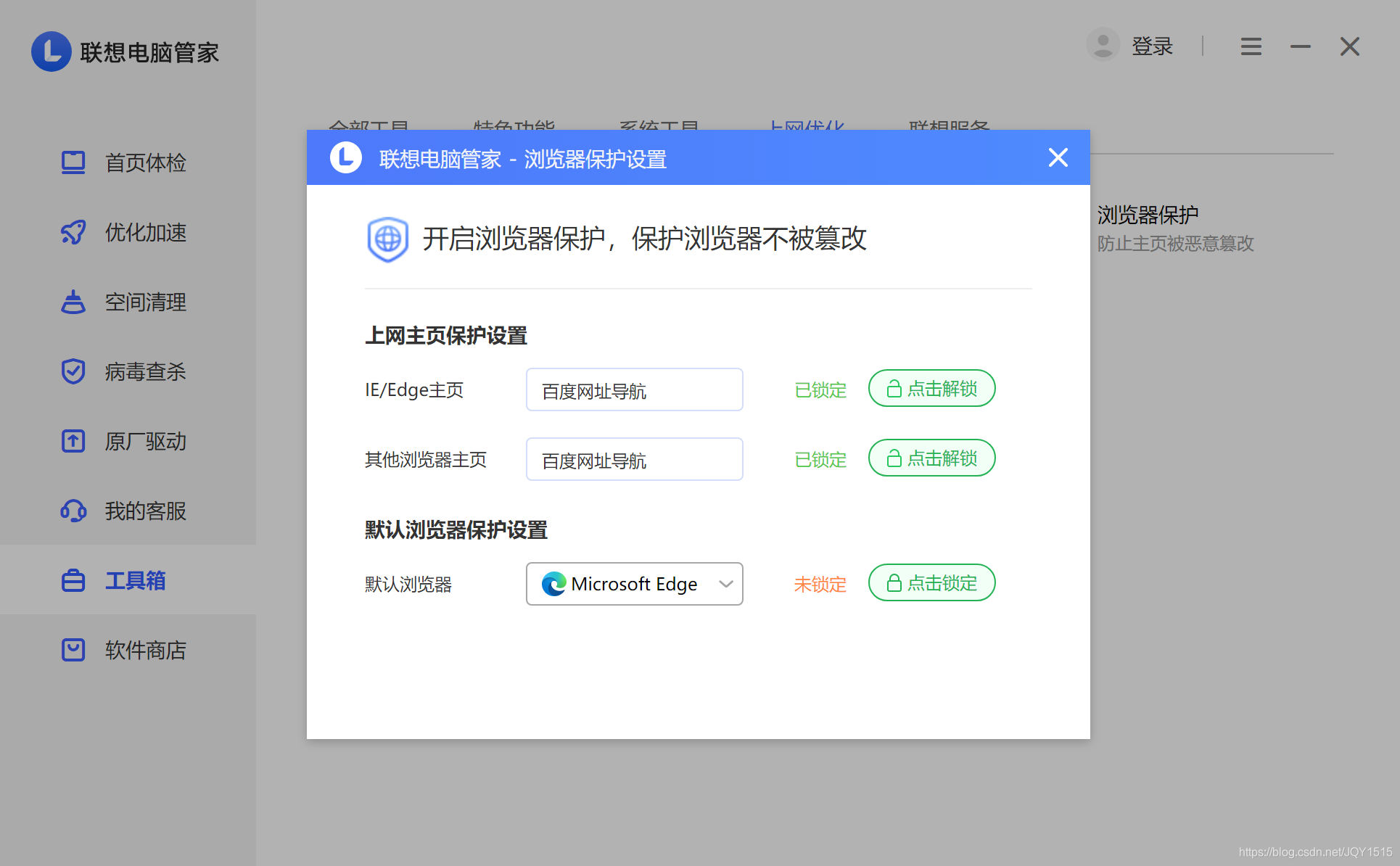The width and height of the screenshot is (1400, 866).
Task: Open the 默认浏览器 dropdown
Action: pos(635,584)
